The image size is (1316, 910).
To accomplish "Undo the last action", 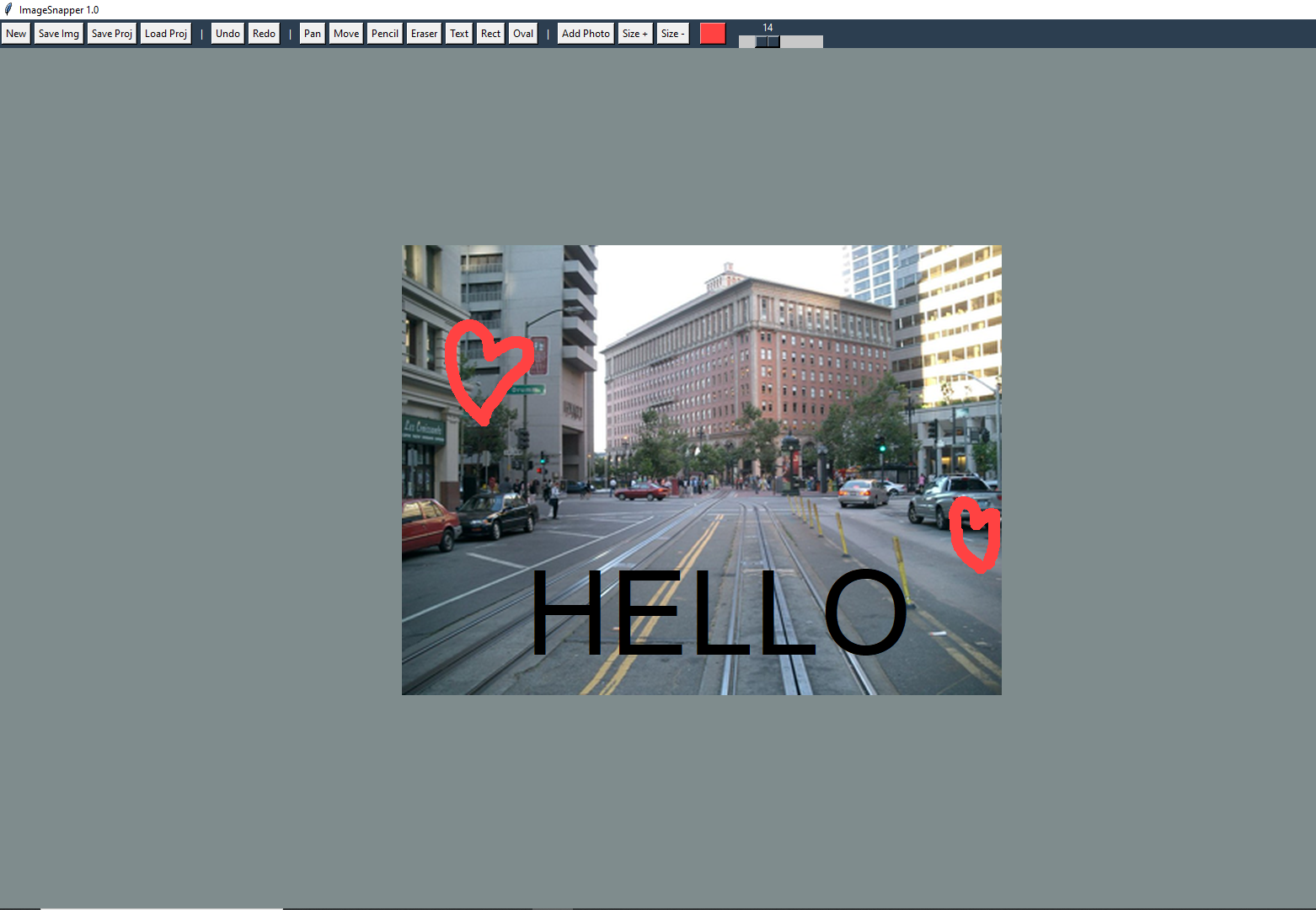I will [227, 34].
